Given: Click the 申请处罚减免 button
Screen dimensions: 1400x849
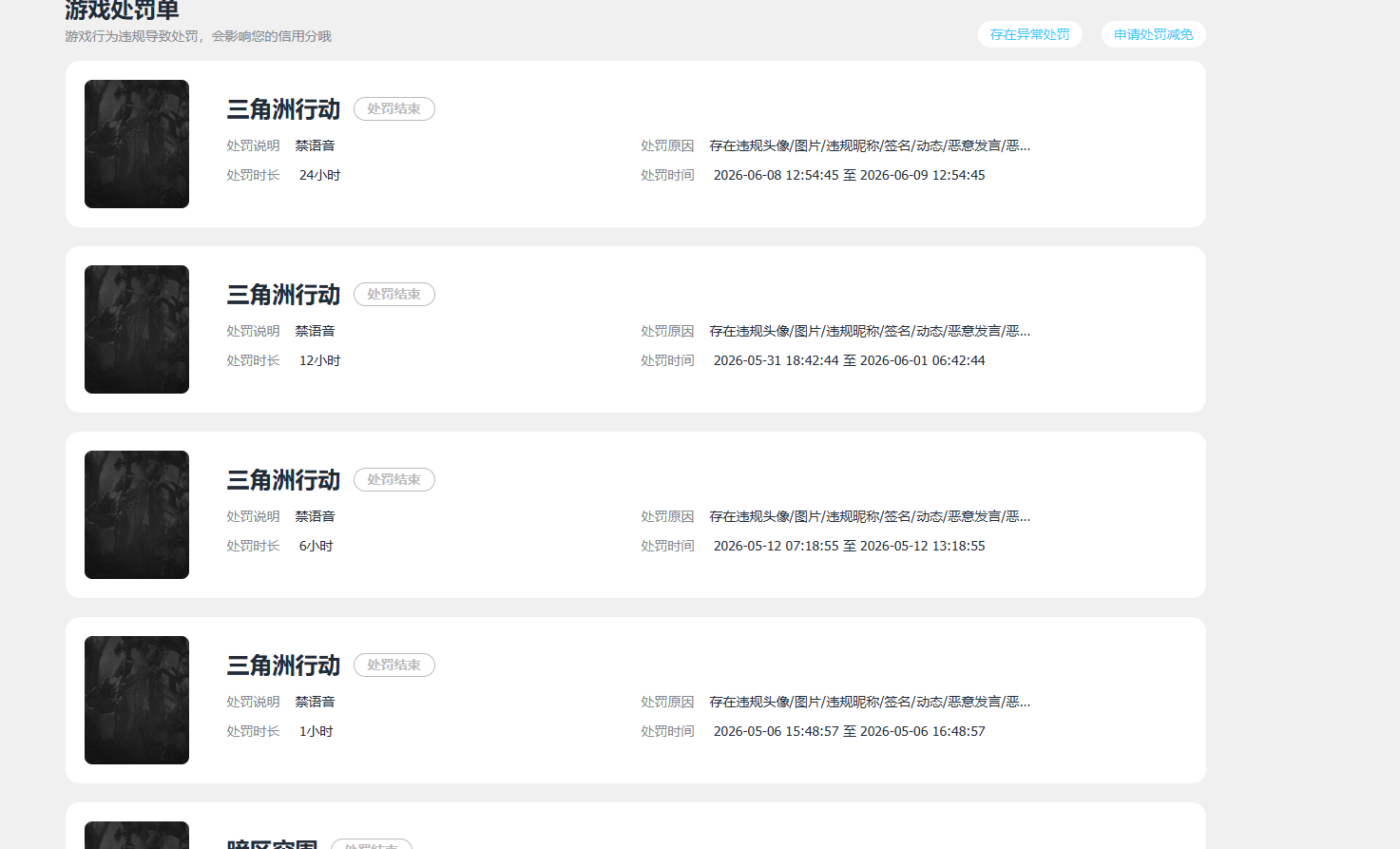Looking at the screenshot, I should click(1153, 34).
